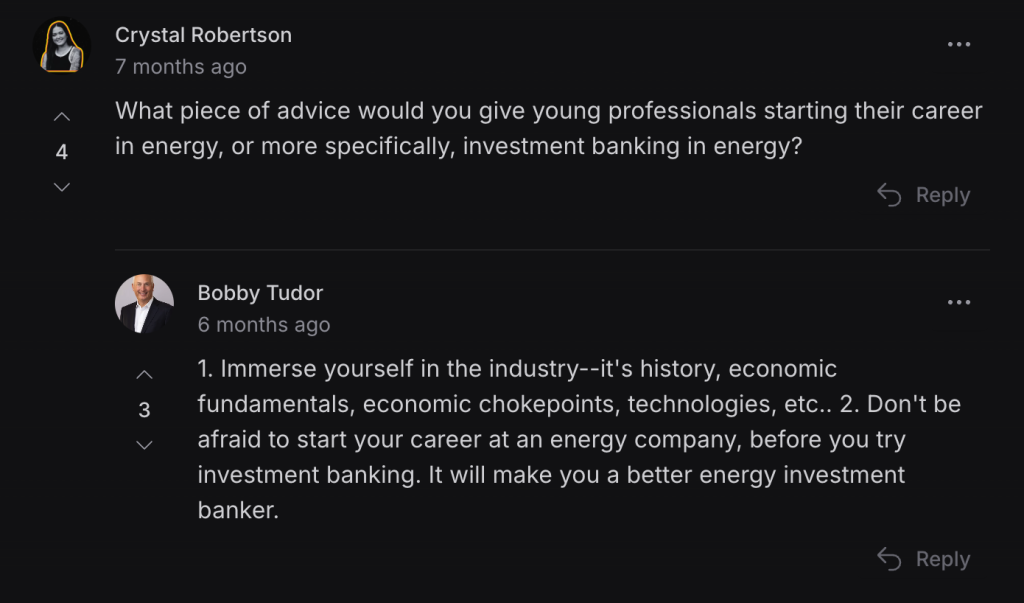Click reply arrow icon under Crystal's question
Screen dimensions: 1024x603
pyautogui.click(x=889, y=195)
